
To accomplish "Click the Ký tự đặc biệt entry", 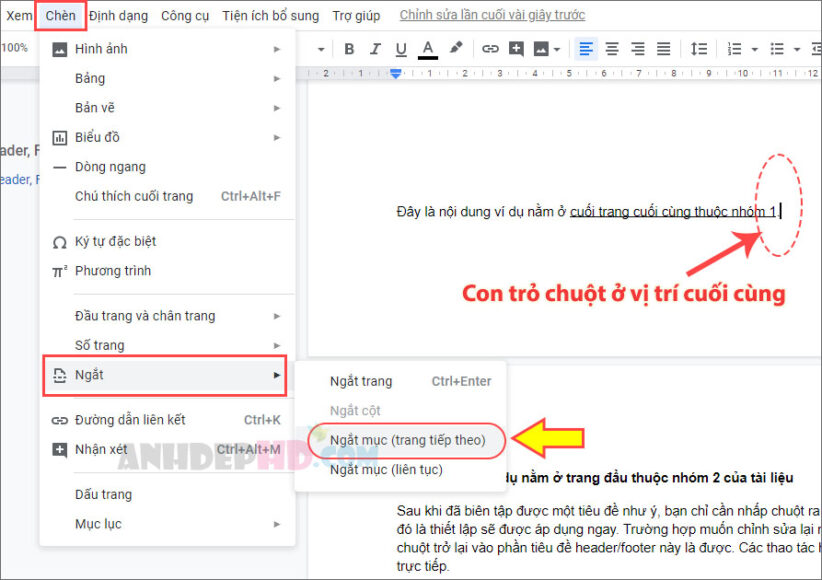I will pyautogui.click(x=115, y=241).
